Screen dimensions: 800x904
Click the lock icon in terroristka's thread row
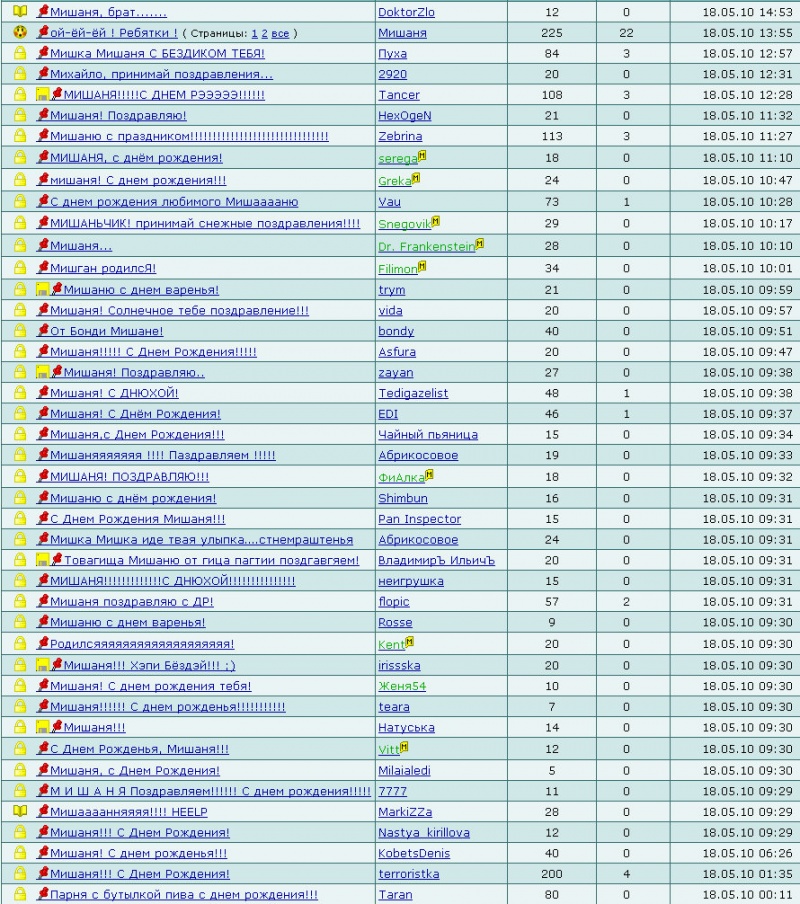click(x=20, y=873)
